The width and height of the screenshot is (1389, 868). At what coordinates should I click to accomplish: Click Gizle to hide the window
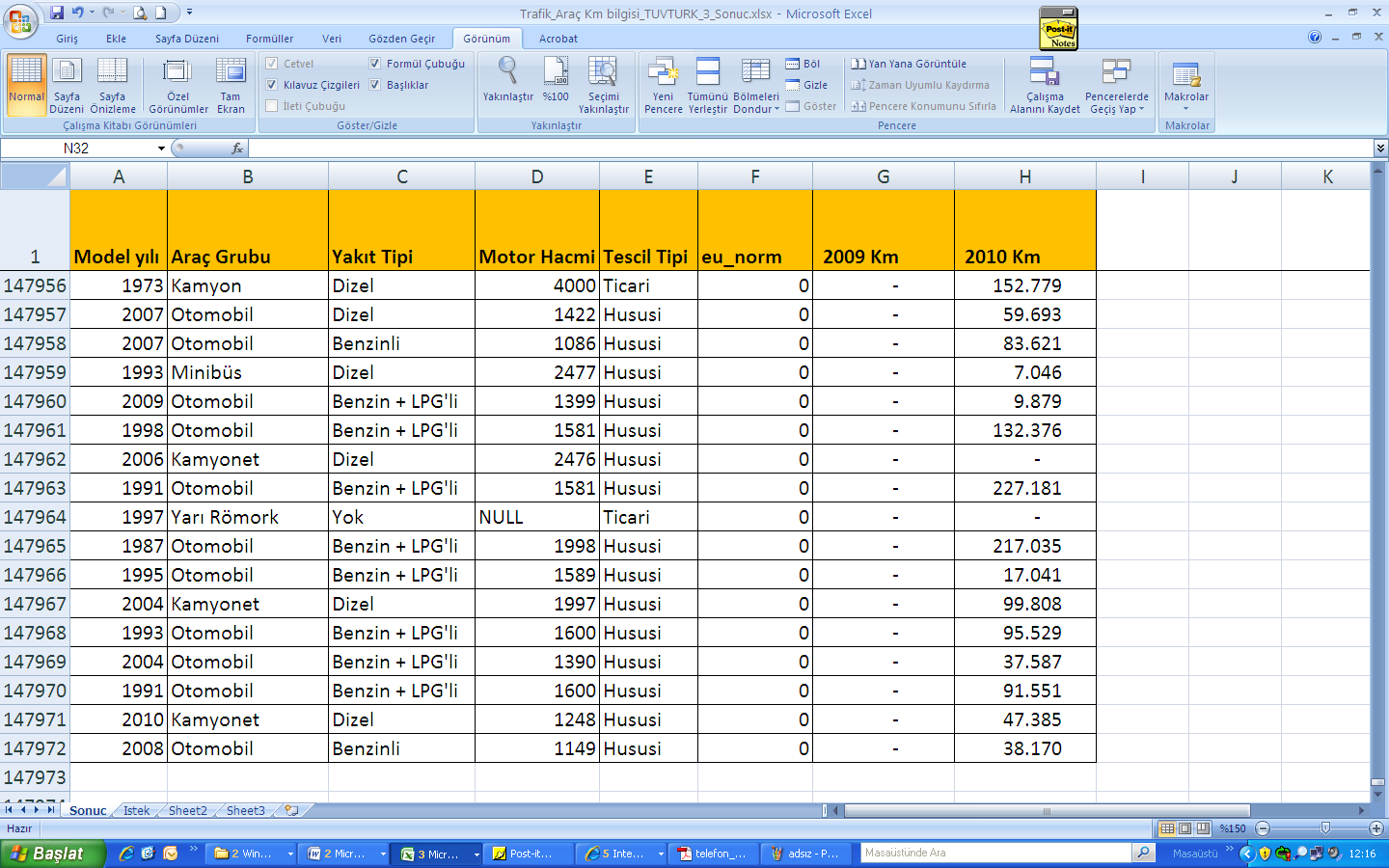click(806, 85)
